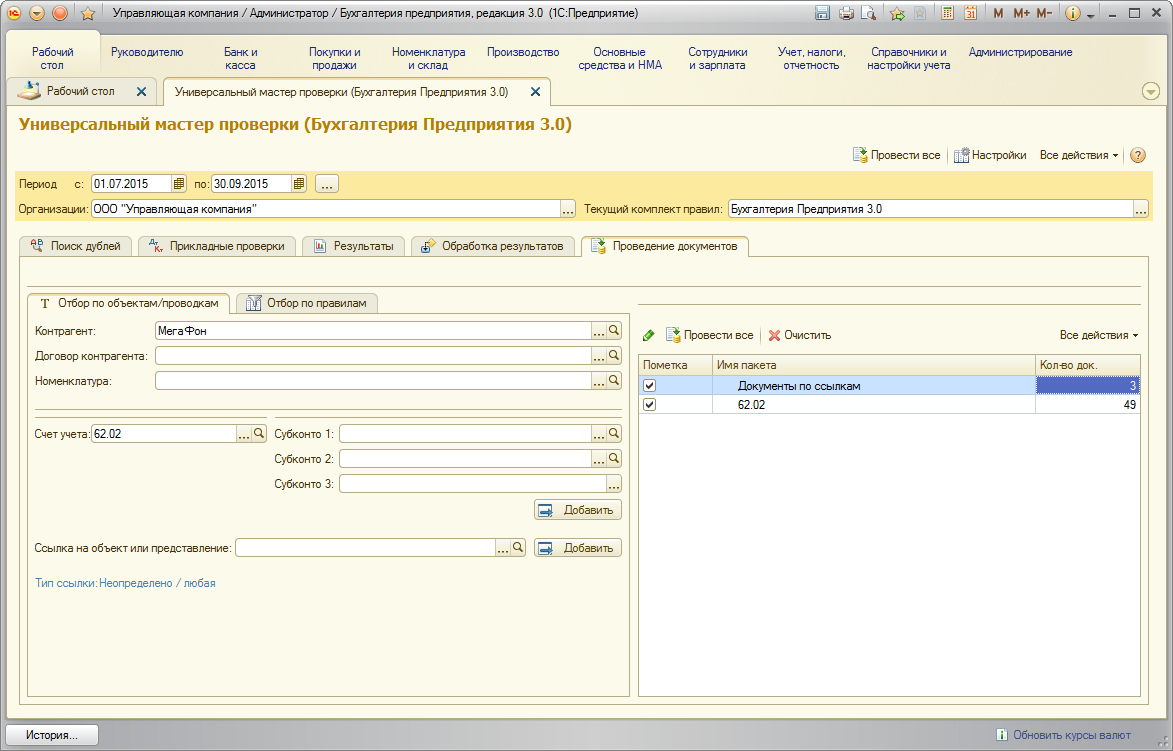Click into the Договор контрагента input field
The image size is (1173, 751).
point(373,356)
